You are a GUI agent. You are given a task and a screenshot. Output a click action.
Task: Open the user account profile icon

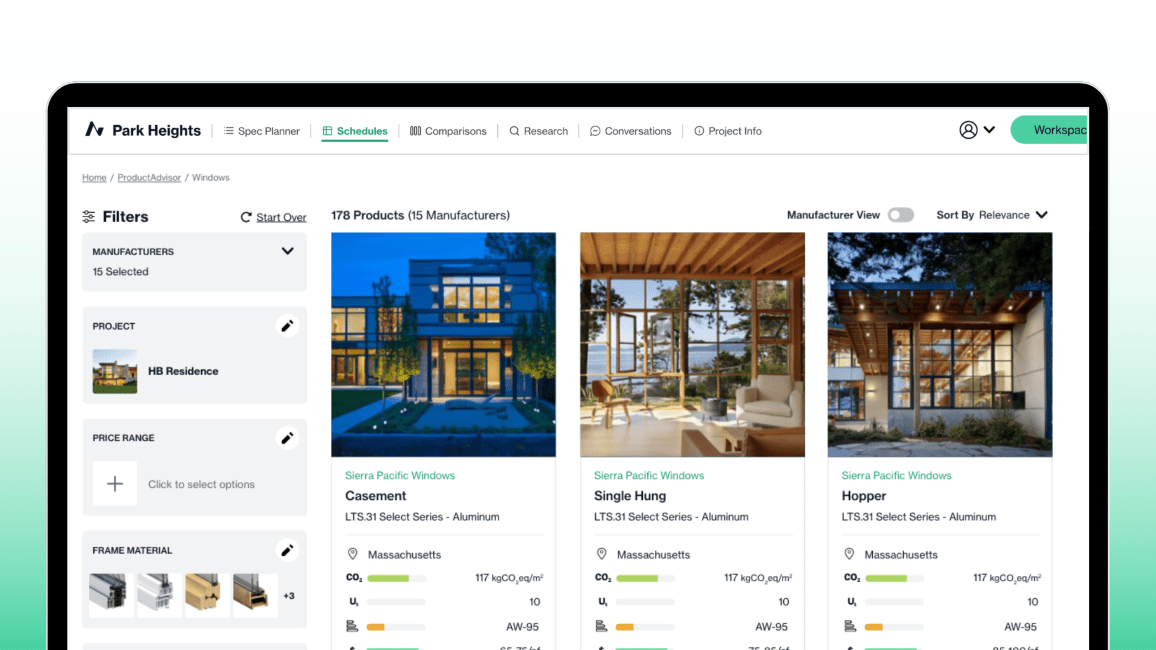967,130
